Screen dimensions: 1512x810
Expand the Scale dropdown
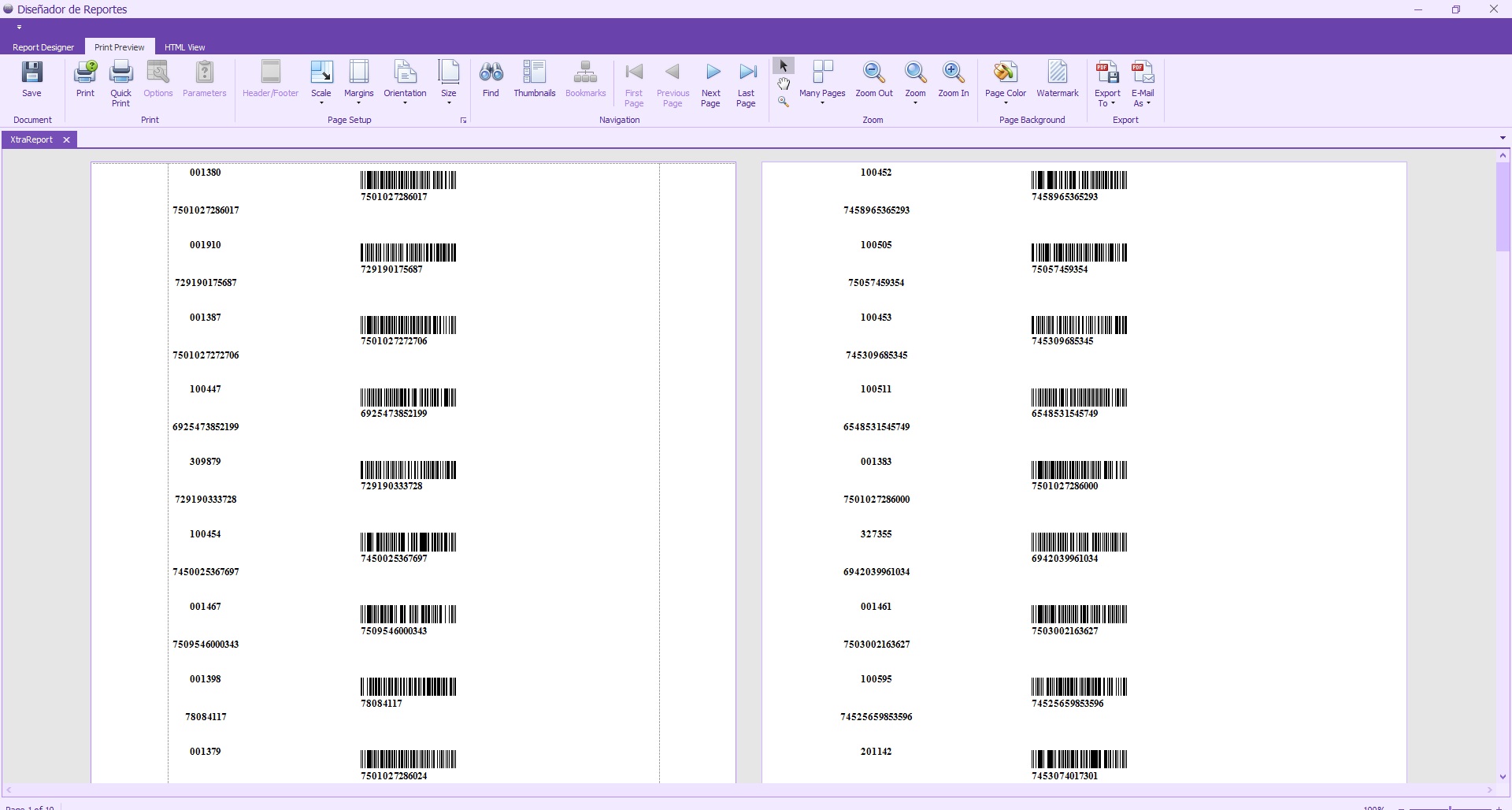[x=321, y=103]
